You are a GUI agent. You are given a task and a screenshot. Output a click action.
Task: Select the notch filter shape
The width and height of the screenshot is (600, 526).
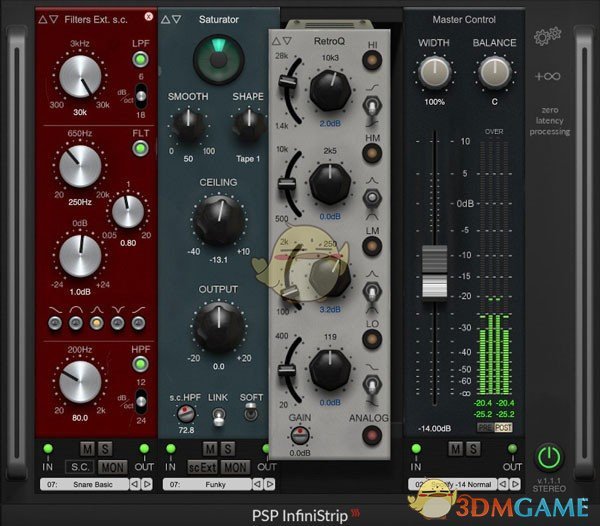tap(117, 324)
